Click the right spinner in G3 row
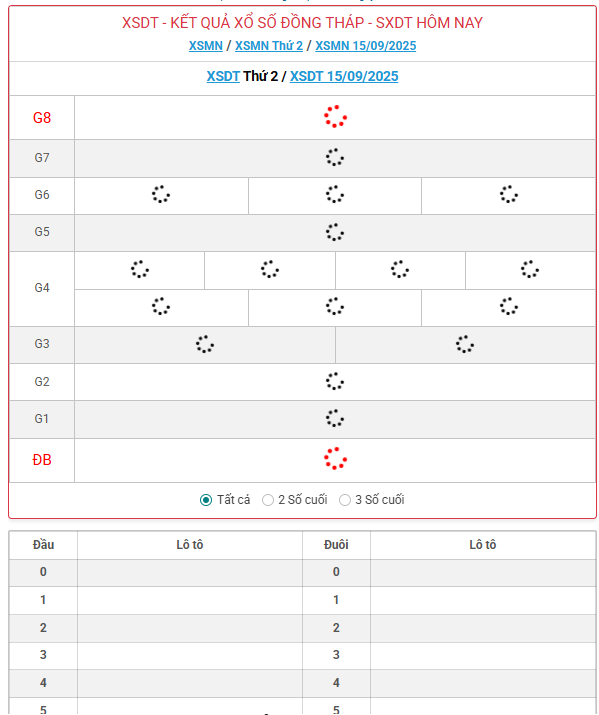The width and height of the screenshot is (599, 715). (465, 344)
